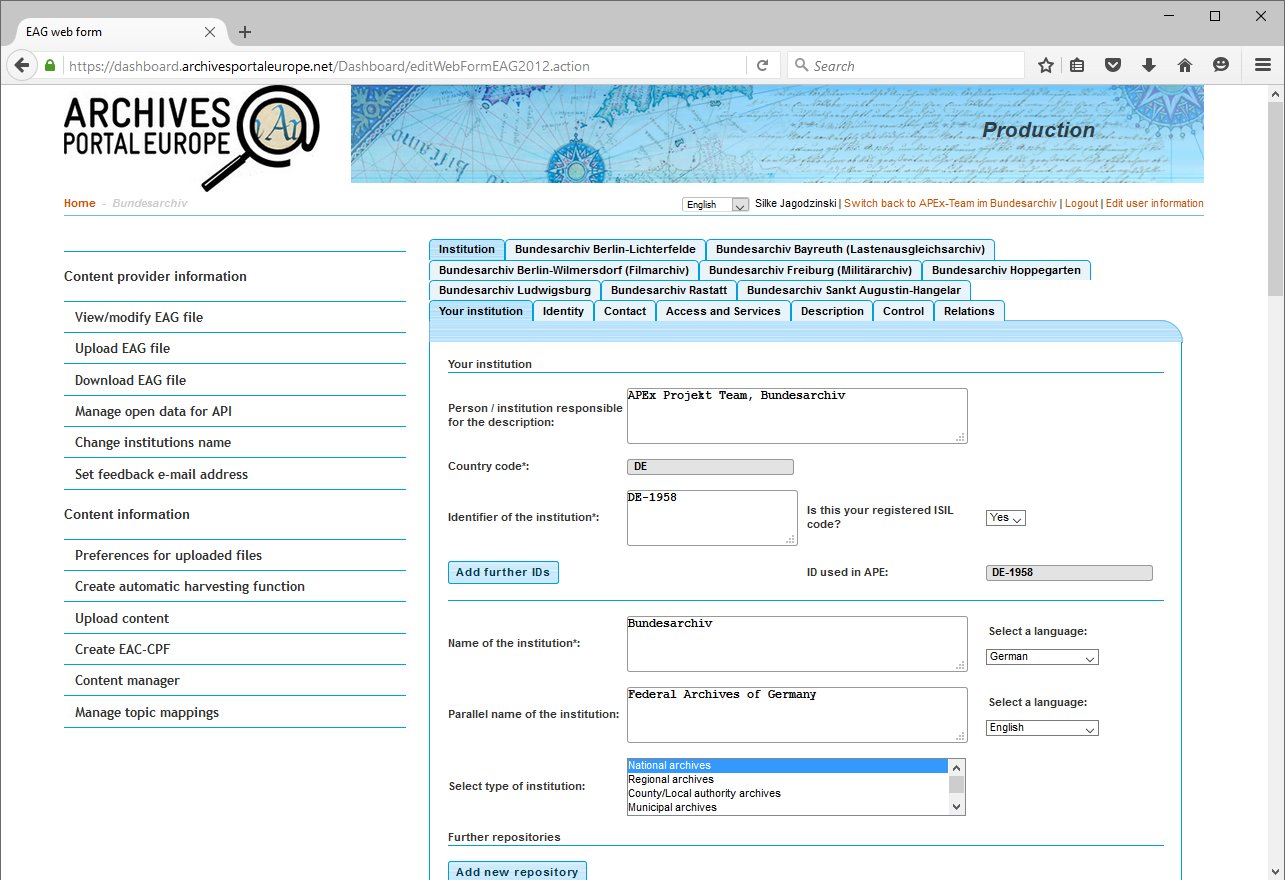The height and width of the screenshot is (880, 1285).
Task: Open Bundesarchiv Berlin-Wilmersdorf (Filmarchiv) tab
Action: (564, 271)
